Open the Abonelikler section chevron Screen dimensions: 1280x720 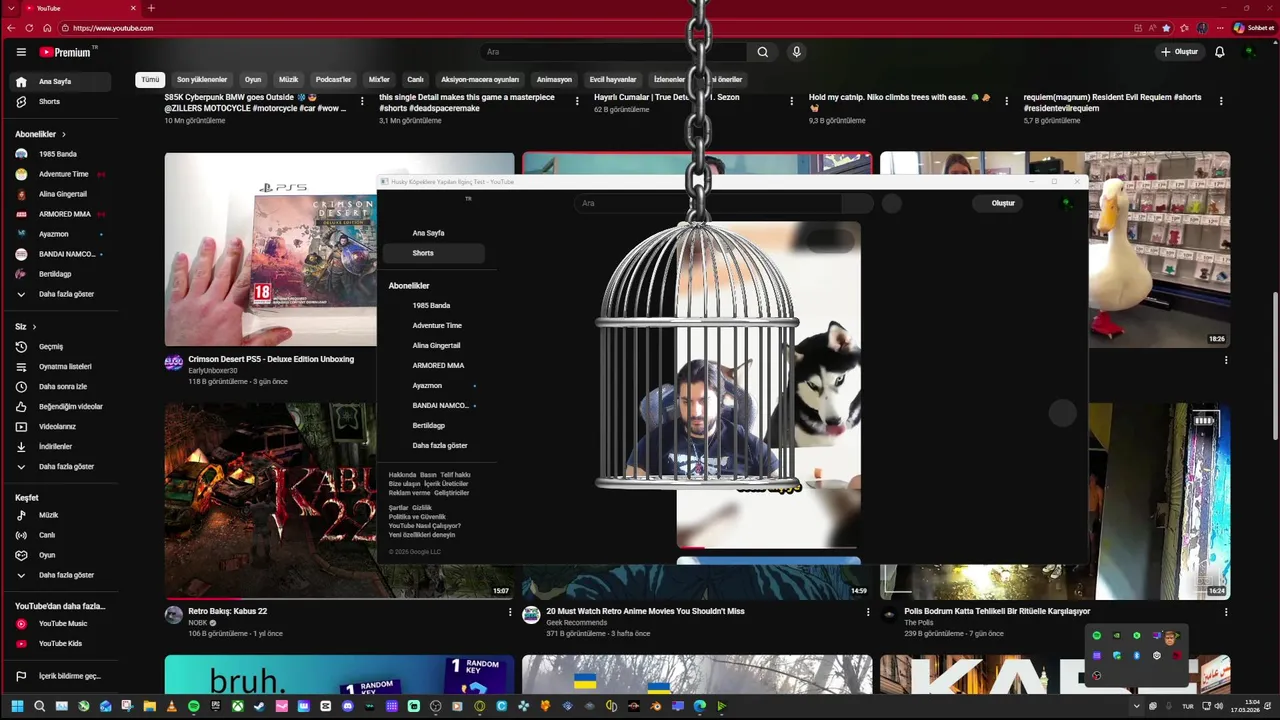[63, 134]
